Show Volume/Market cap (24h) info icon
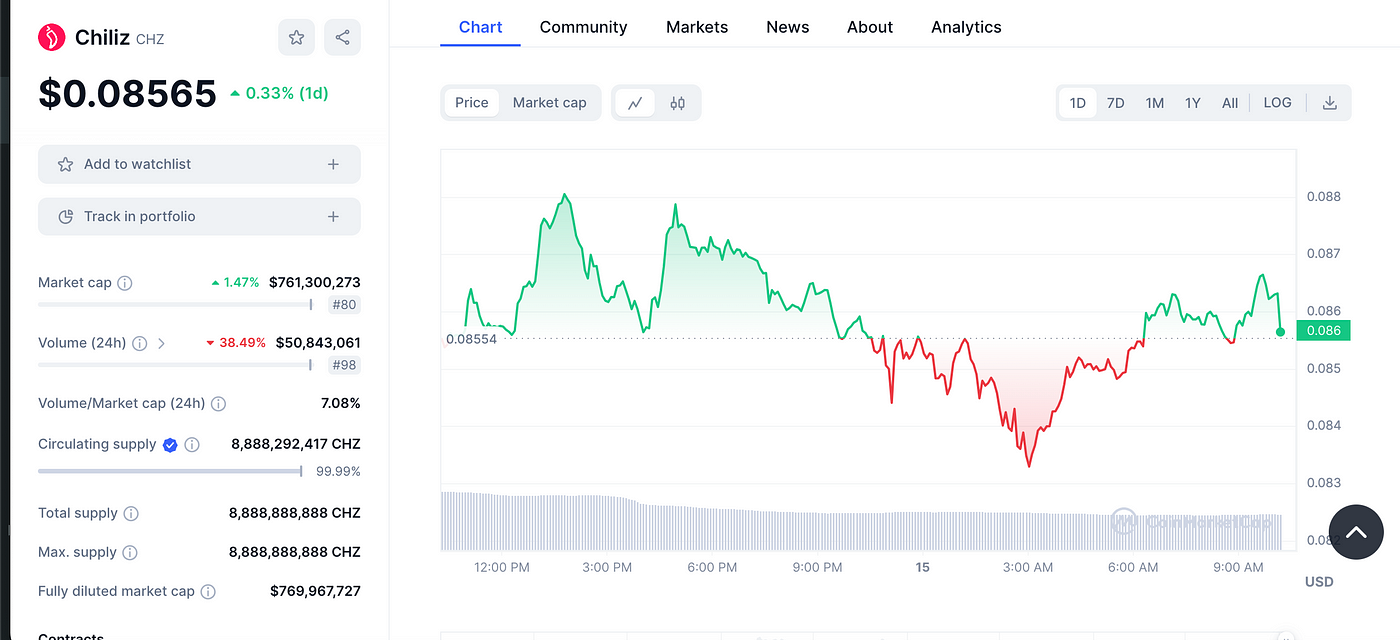 [218, 404]
